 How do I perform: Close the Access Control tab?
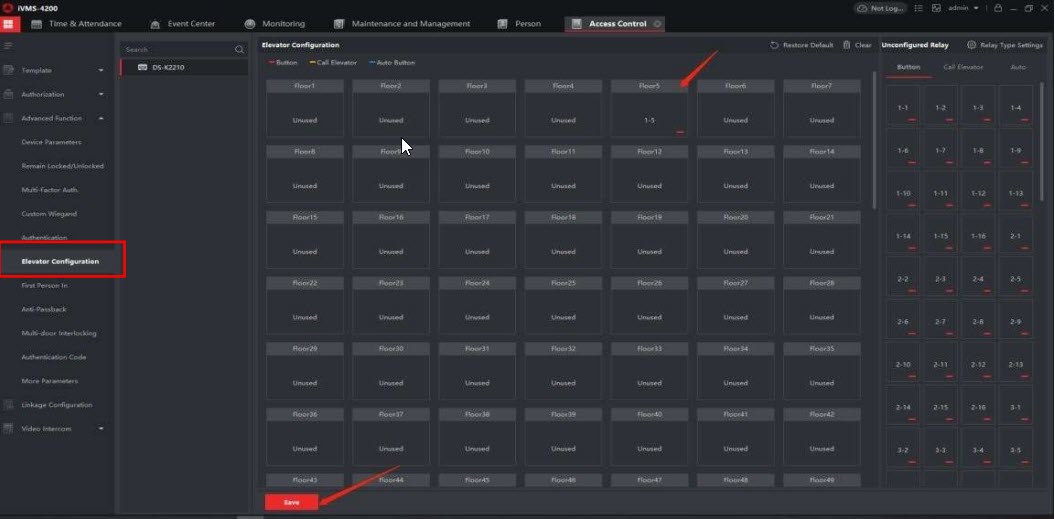click(657, 24)
